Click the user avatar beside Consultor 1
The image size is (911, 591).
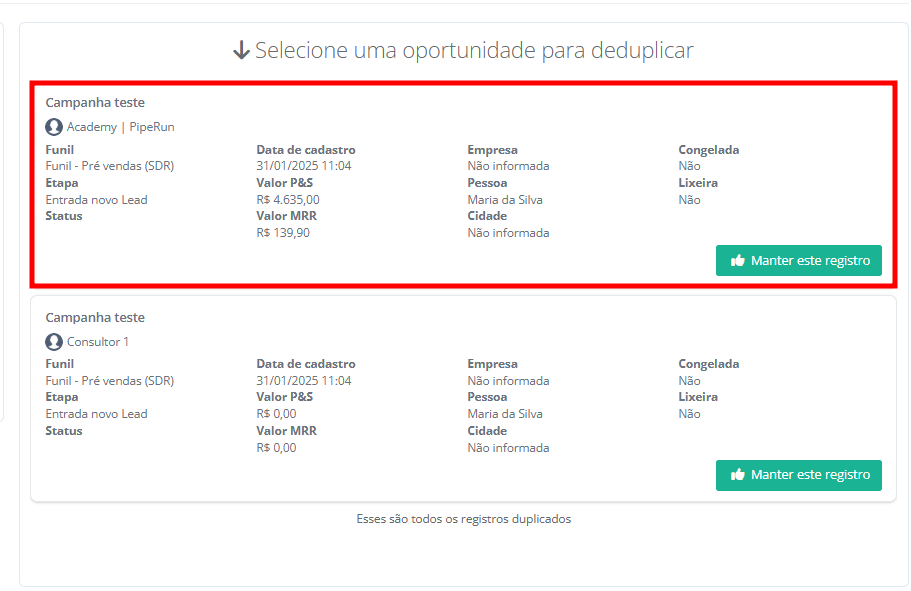coord(54,342)
